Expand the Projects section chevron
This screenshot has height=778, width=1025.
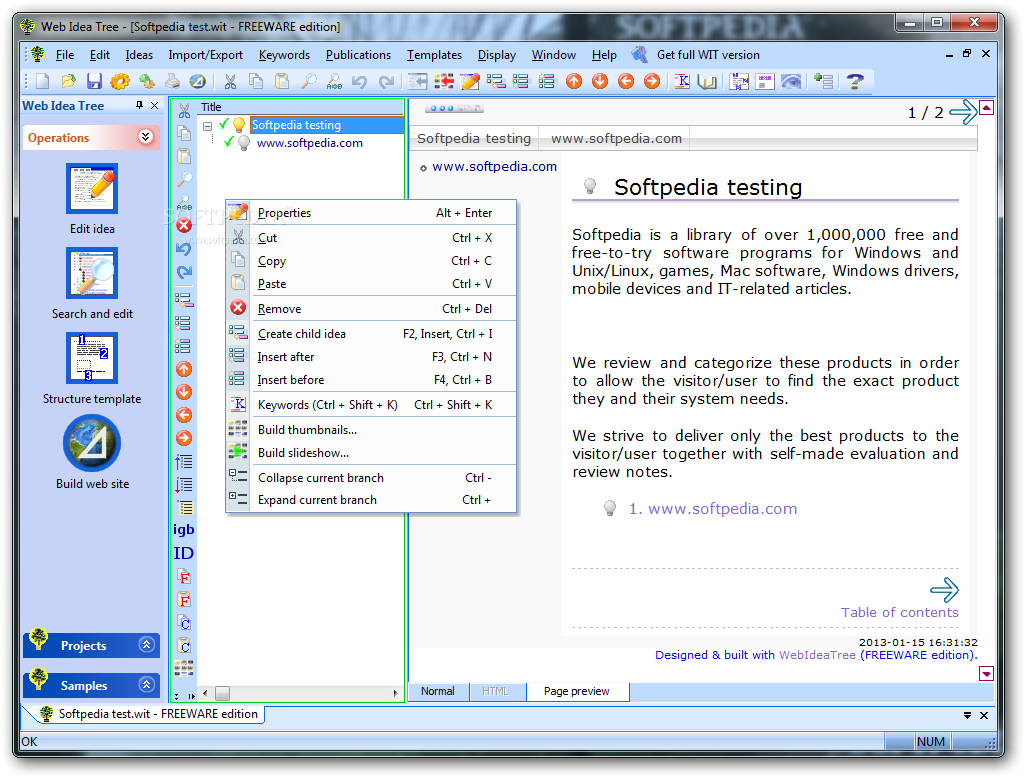pos(146,645)
